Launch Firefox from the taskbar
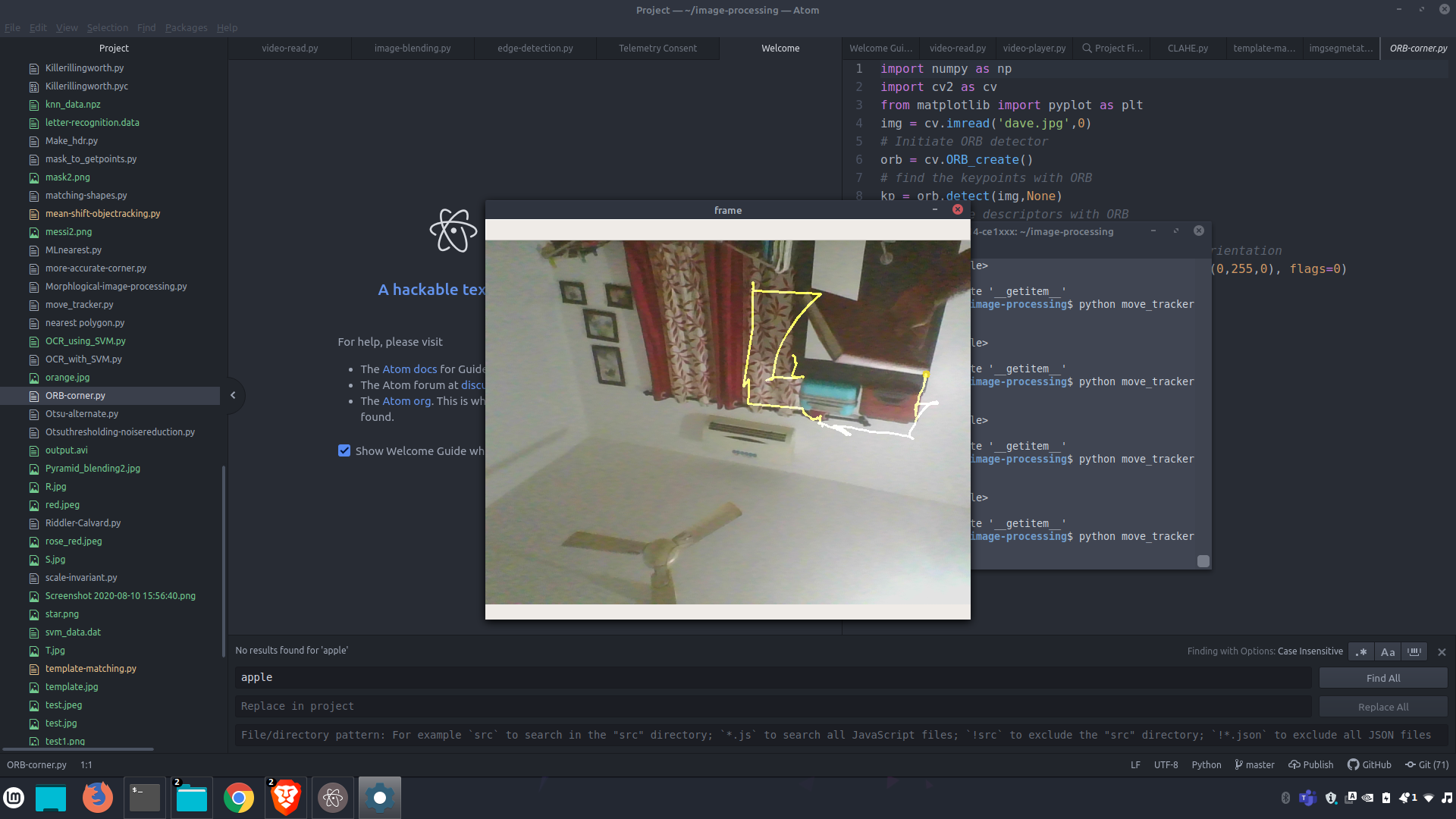This screenshot has width=1456, height=819. tap(97, 798)
